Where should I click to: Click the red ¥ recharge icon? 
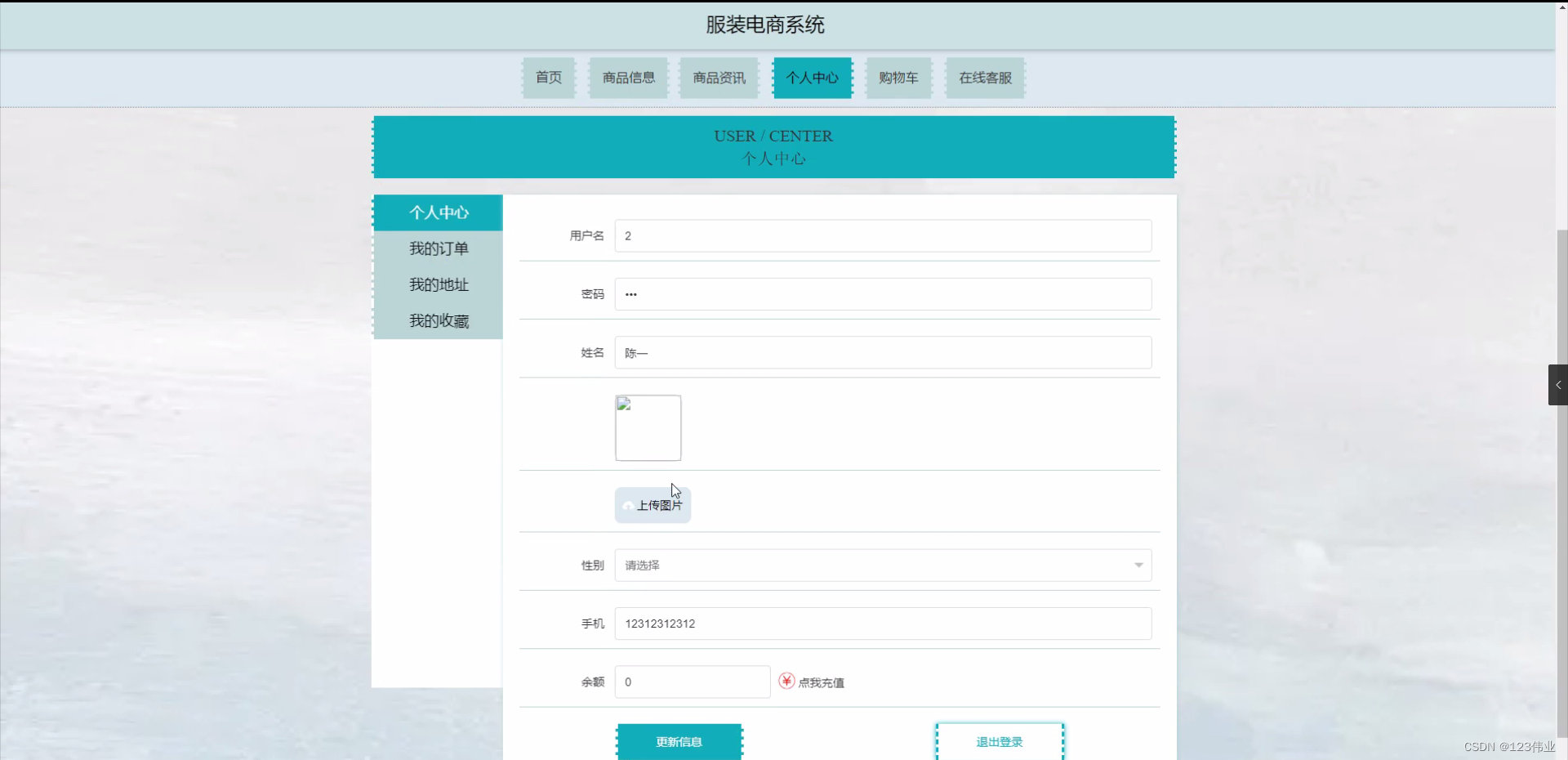(785, 681)
